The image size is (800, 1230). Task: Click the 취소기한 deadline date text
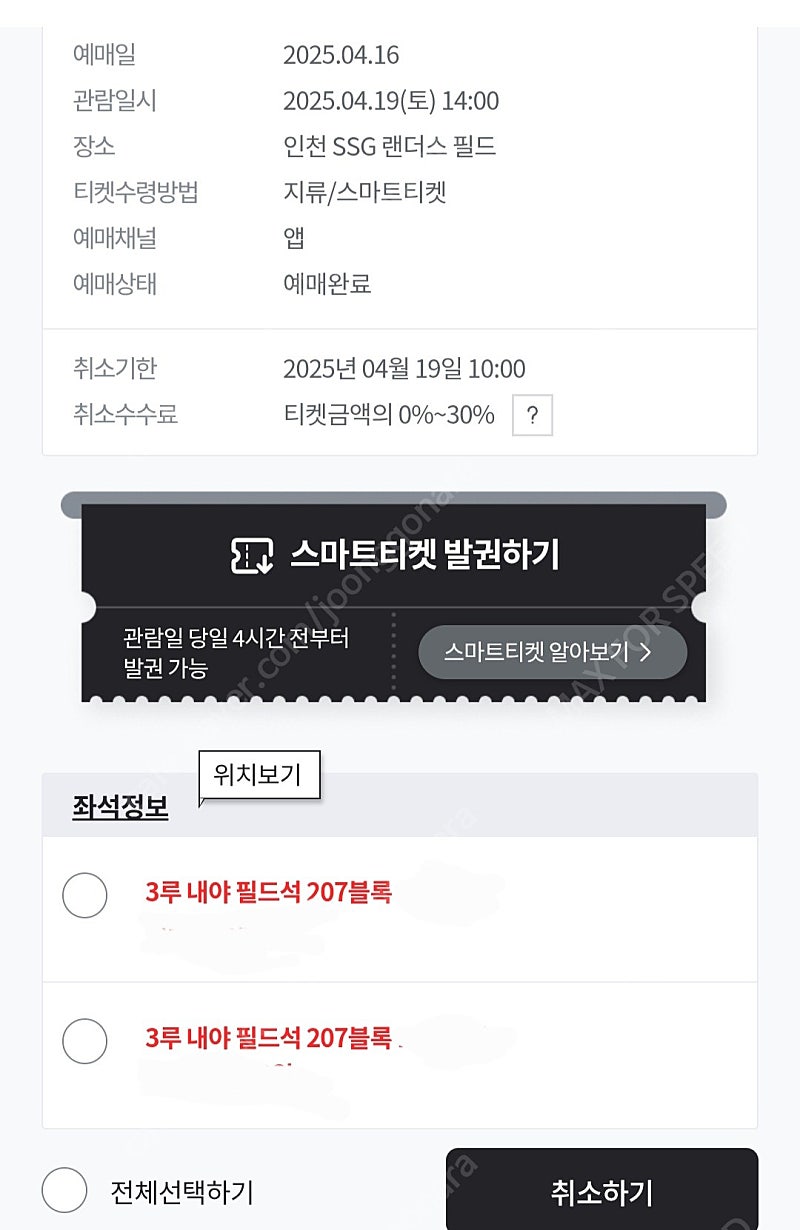tap(404, 369)
